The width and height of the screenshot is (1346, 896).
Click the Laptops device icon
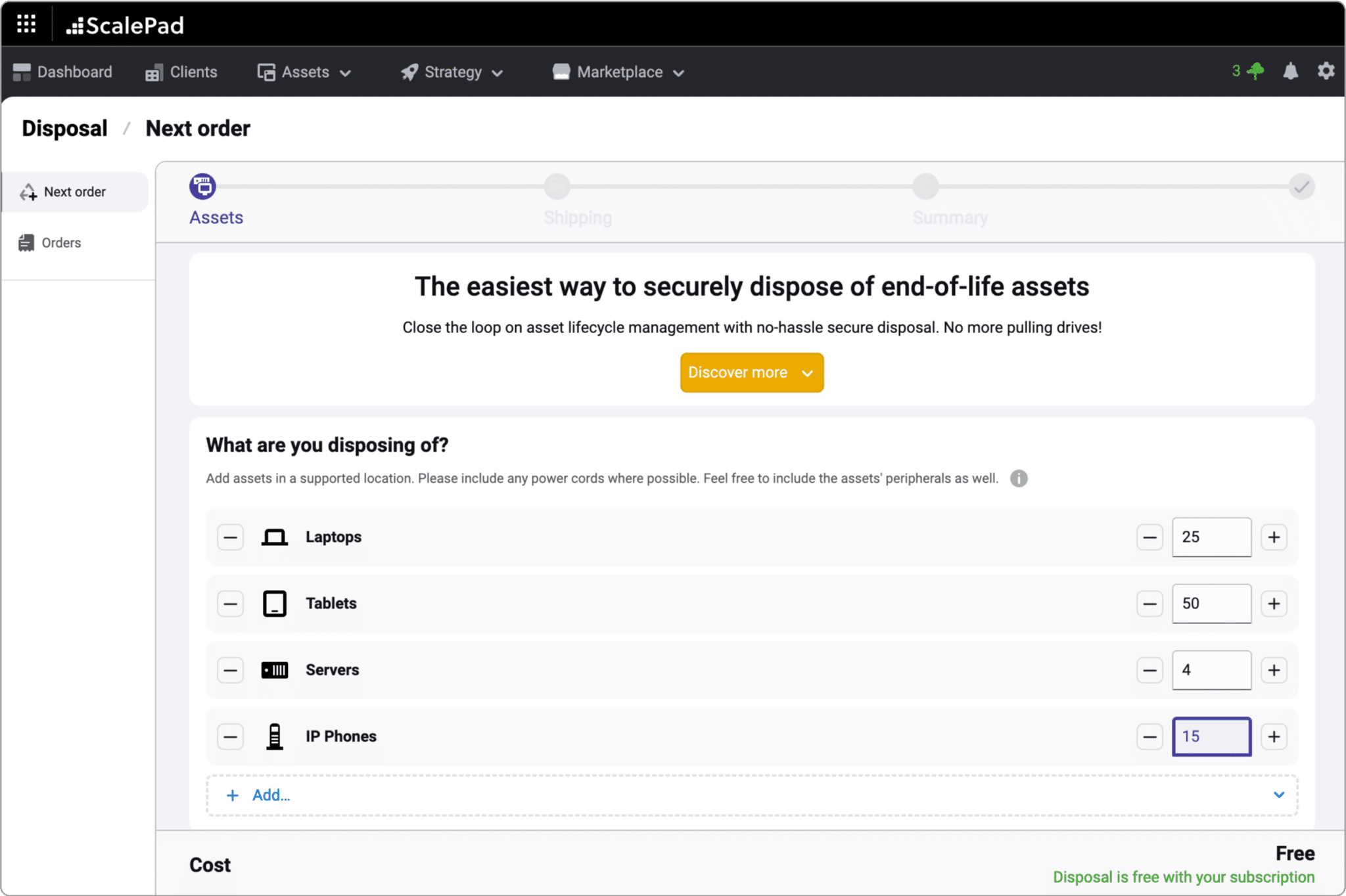click(x=275, y=537)
